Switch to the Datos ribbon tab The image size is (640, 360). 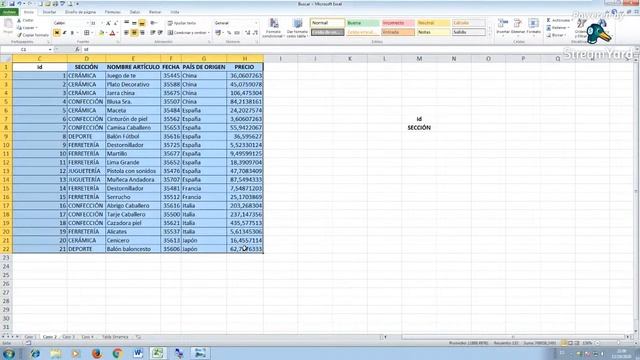tap(135, 12)
